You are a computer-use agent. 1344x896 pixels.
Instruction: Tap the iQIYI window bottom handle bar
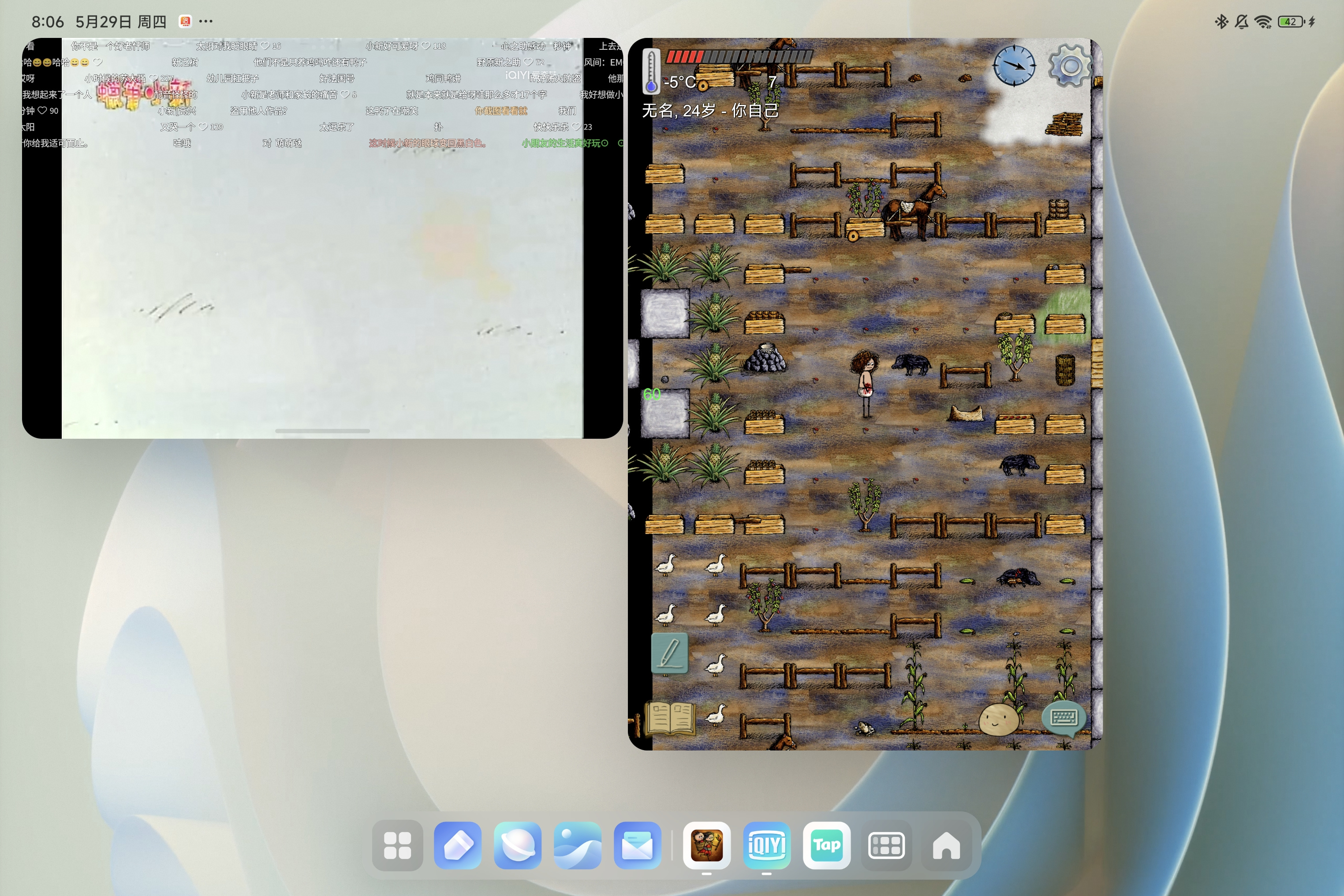(x=322, y=431)
